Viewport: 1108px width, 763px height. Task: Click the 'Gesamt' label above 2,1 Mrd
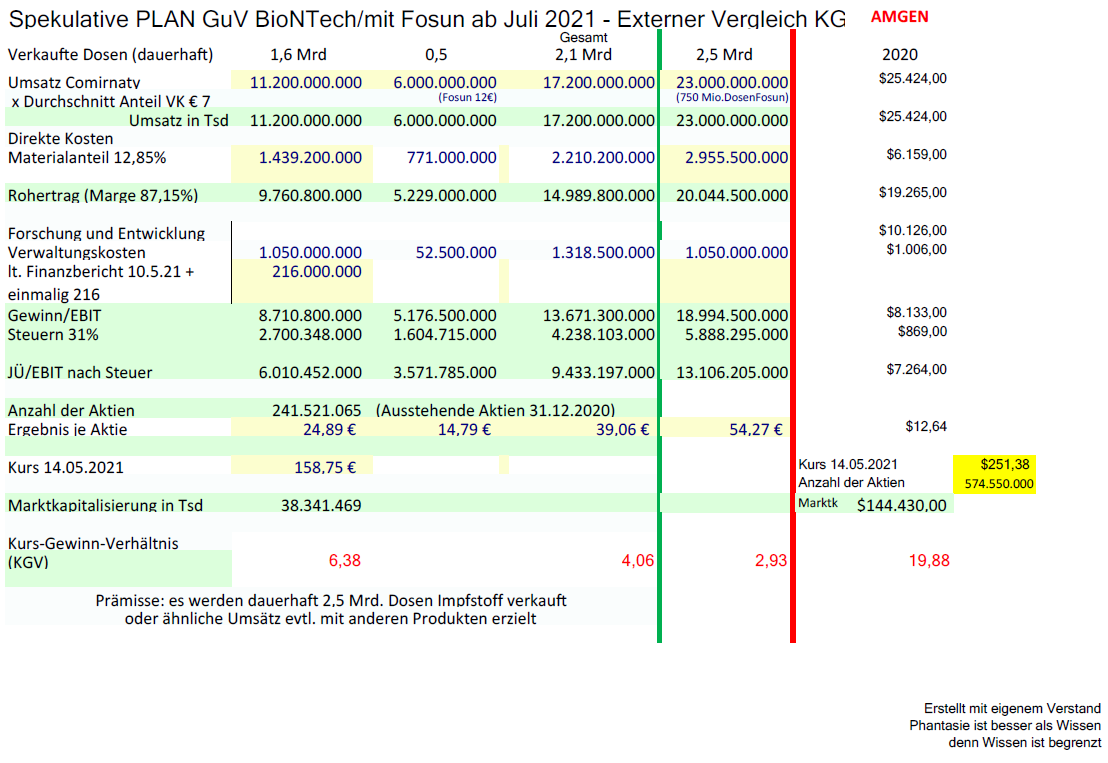coord(583,37)
